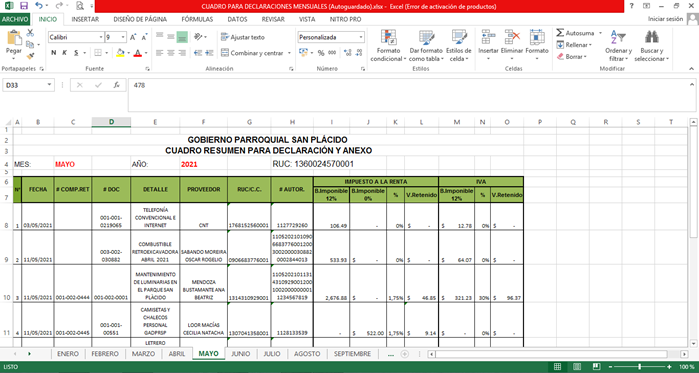This screenshot has width=699, height=373.
Task: Click the Eliminar celdas icon
Action: (512, 37)
